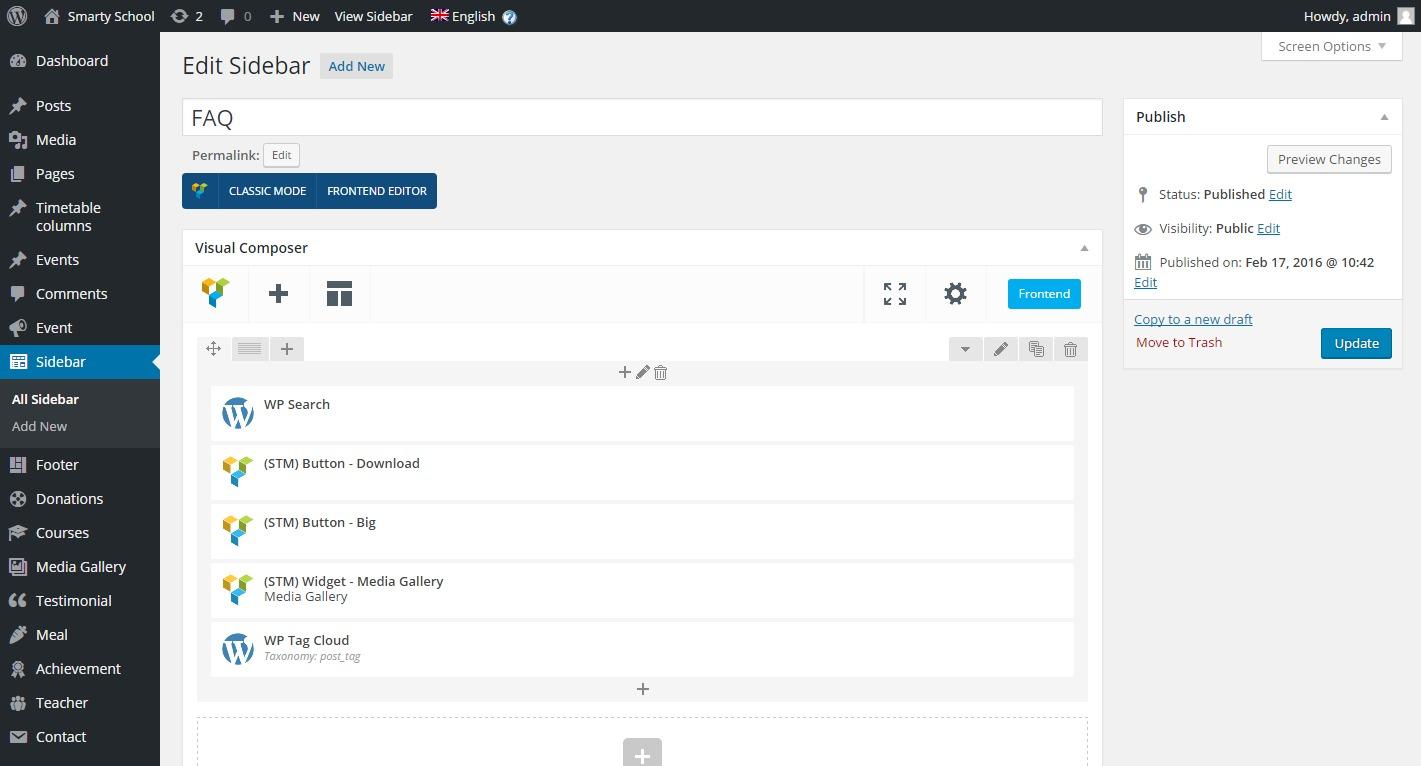Switch to Classic Mode editor

[267, 191]
